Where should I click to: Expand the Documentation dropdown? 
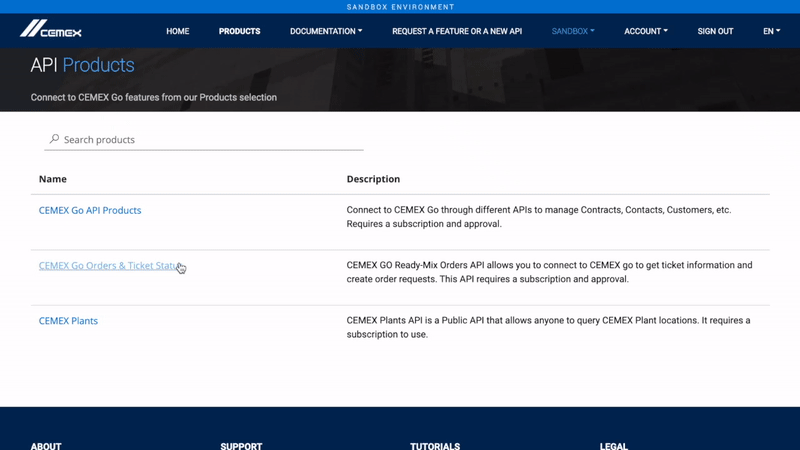(x=326, y=31)
